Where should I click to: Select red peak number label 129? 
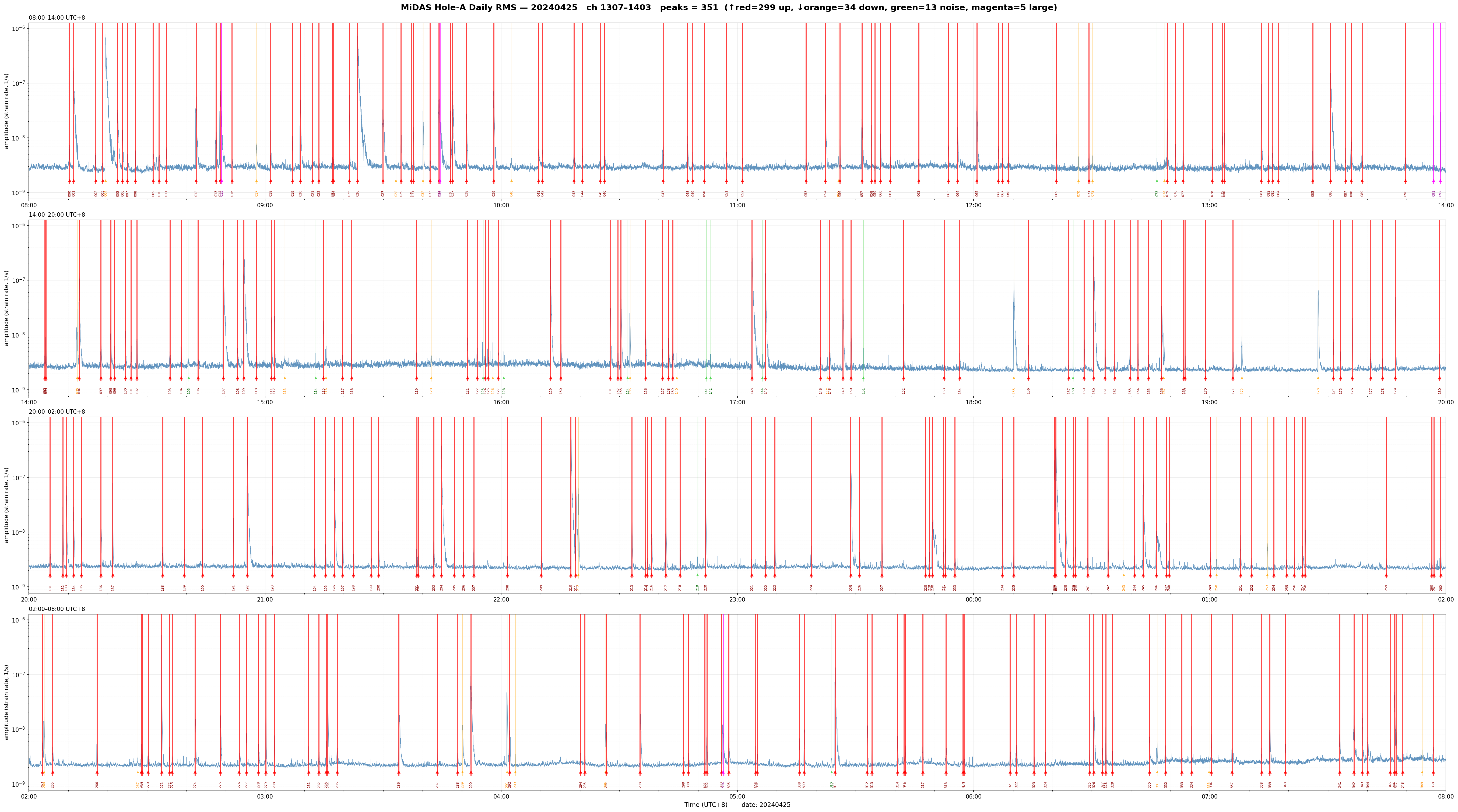pos(551,391)
